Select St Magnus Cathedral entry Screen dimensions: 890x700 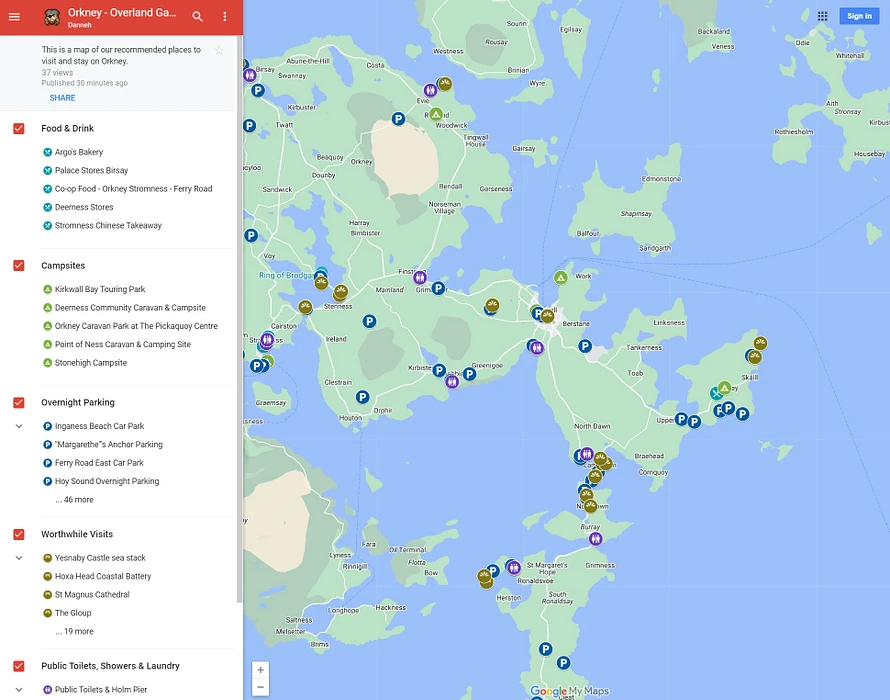coord(92,594)
